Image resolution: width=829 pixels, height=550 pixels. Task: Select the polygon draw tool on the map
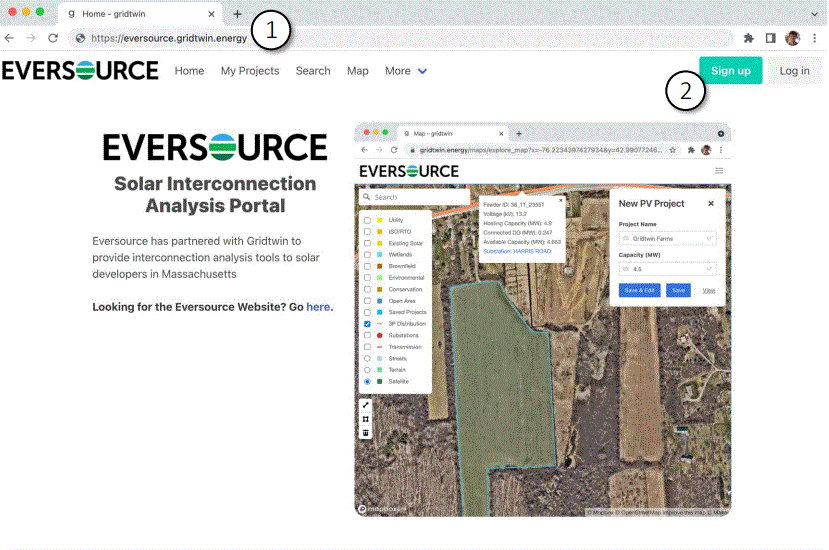pyautogui.click(x=365, y=419)
